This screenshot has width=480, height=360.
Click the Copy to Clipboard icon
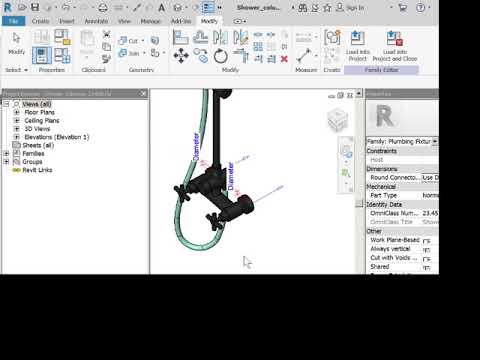[x=106, y=46]
